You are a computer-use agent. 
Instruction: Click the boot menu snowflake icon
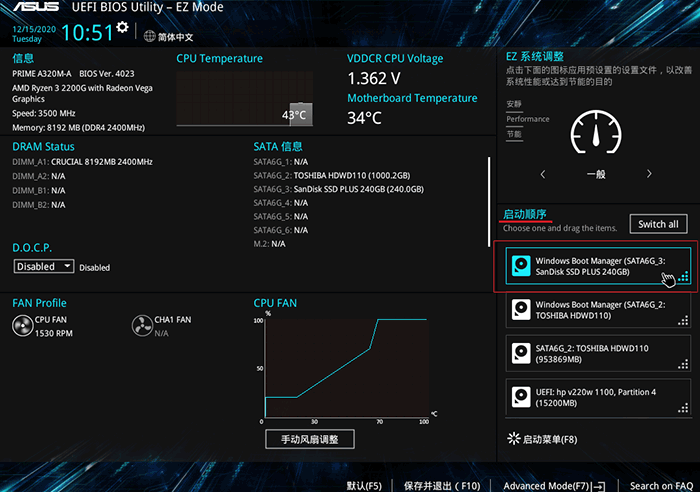pos(514,438)
